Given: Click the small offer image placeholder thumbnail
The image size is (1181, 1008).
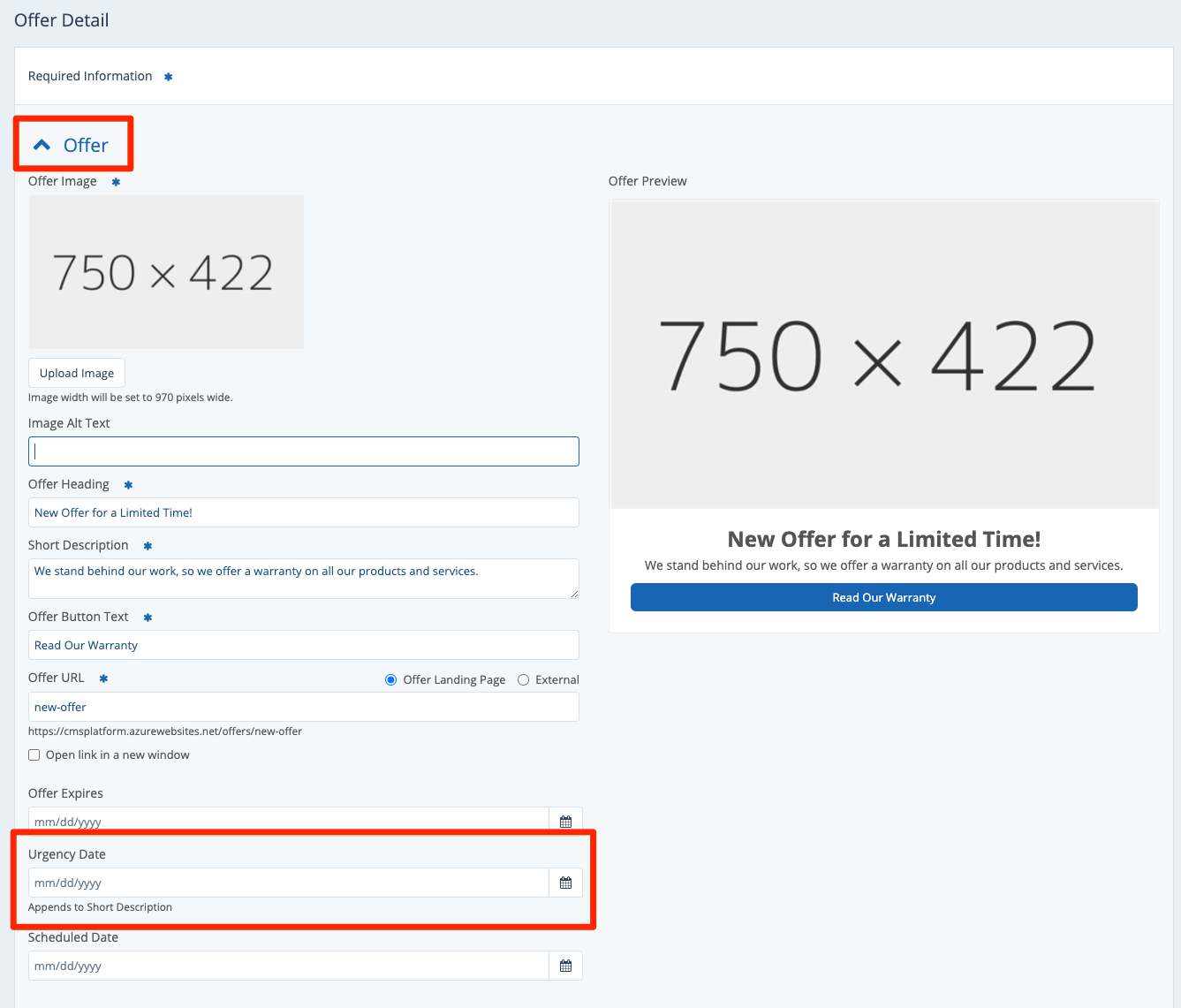Looking at the screenshot, I should (166, 272).
